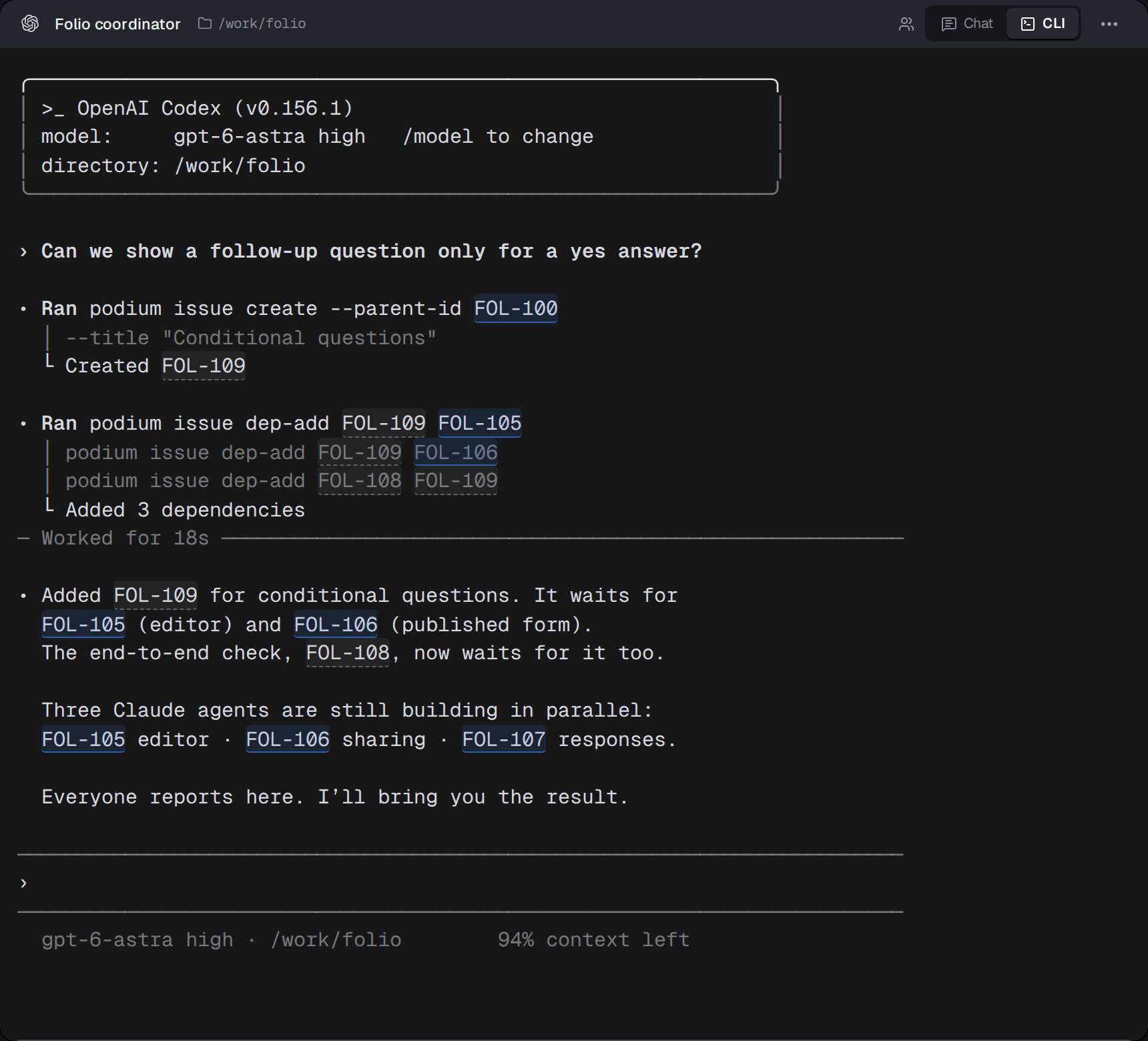1148x1041 pixels.
Task: Open the /work/folio folder path
Action: (x=252, y=23)
